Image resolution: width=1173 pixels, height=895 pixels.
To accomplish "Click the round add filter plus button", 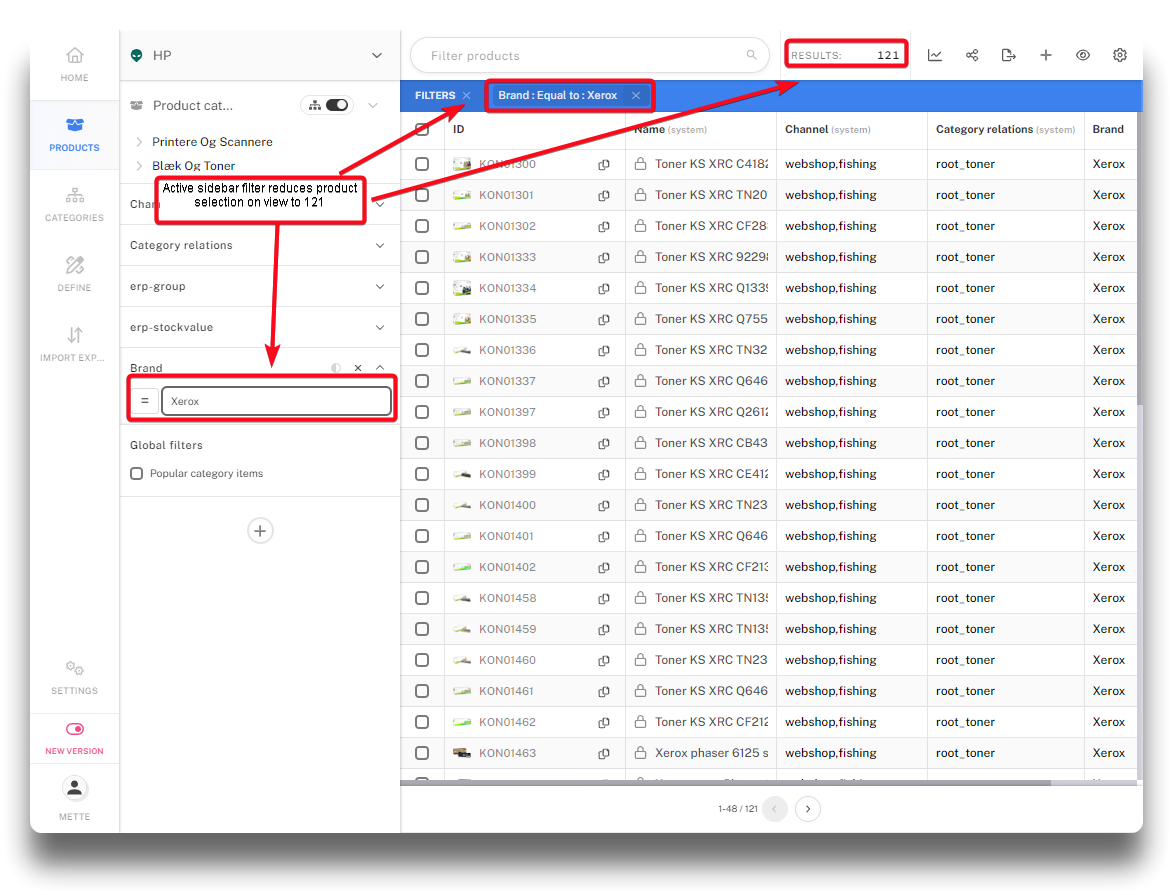I will [260, 531].
